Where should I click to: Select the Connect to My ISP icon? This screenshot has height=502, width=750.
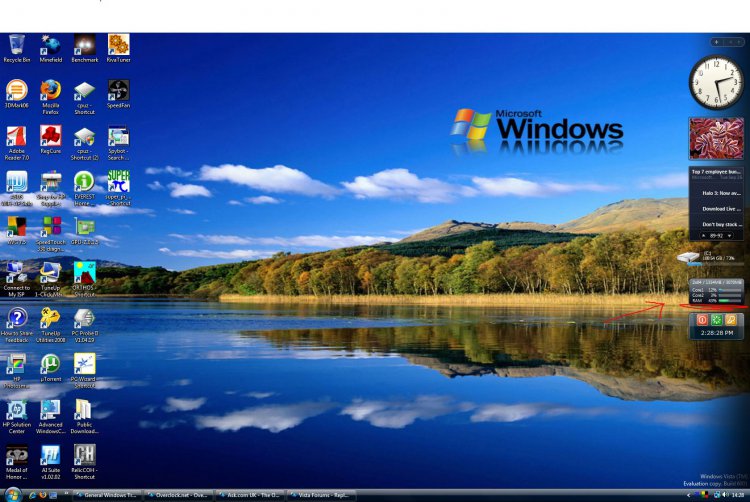(x=17, y=279)
